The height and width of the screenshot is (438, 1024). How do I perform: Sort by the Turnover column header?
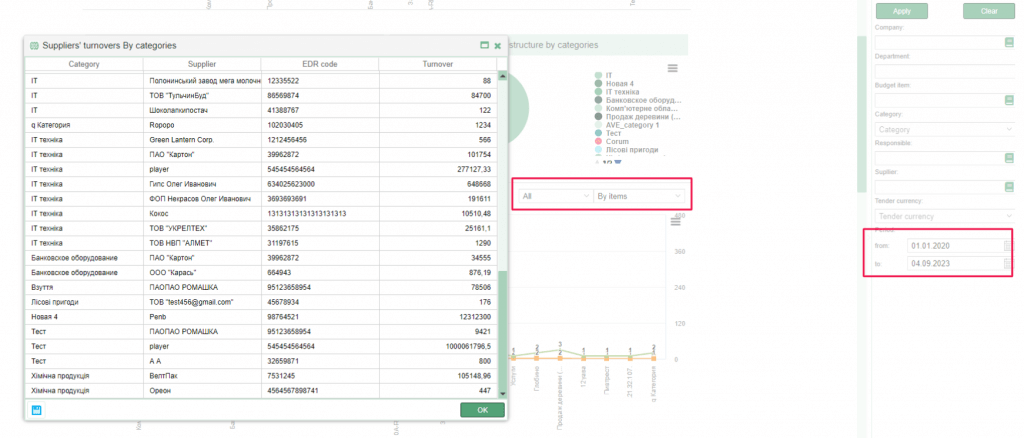(437, 65)
